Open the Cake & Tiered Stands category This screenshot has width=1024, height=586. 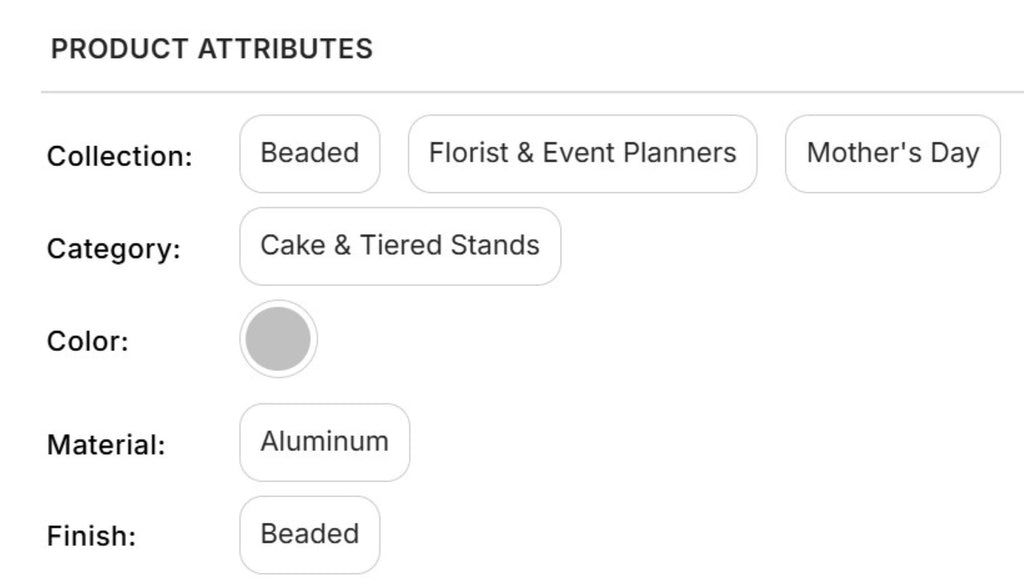click(400, 246)
